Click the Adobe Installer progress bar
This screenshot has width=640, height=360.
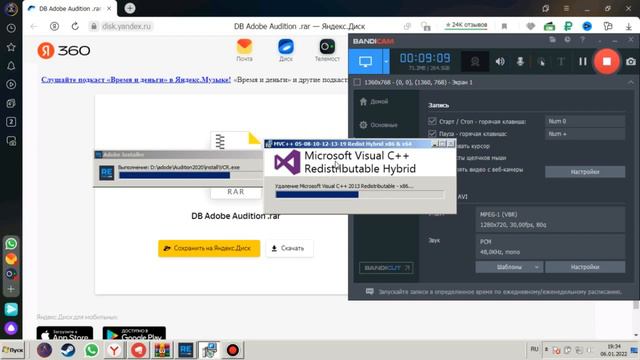[x=190, y=176]
